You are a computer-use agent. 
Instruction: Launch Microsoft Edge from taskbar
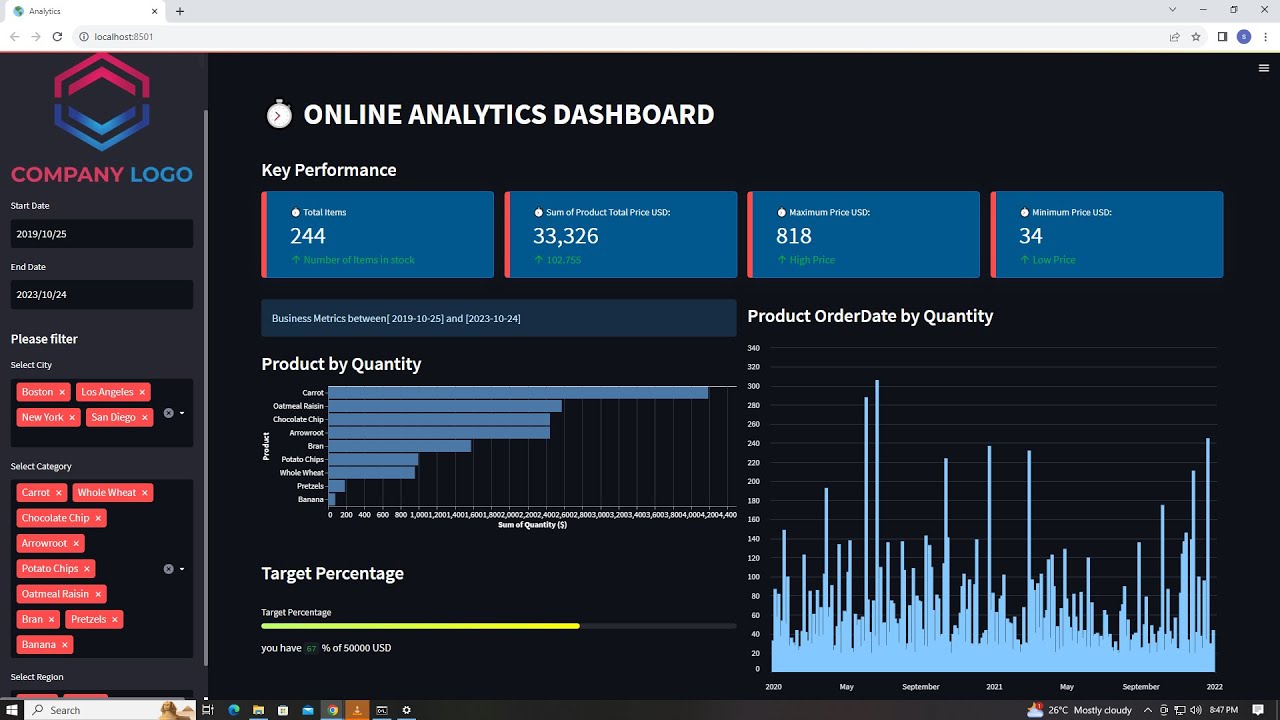(234, 710)
